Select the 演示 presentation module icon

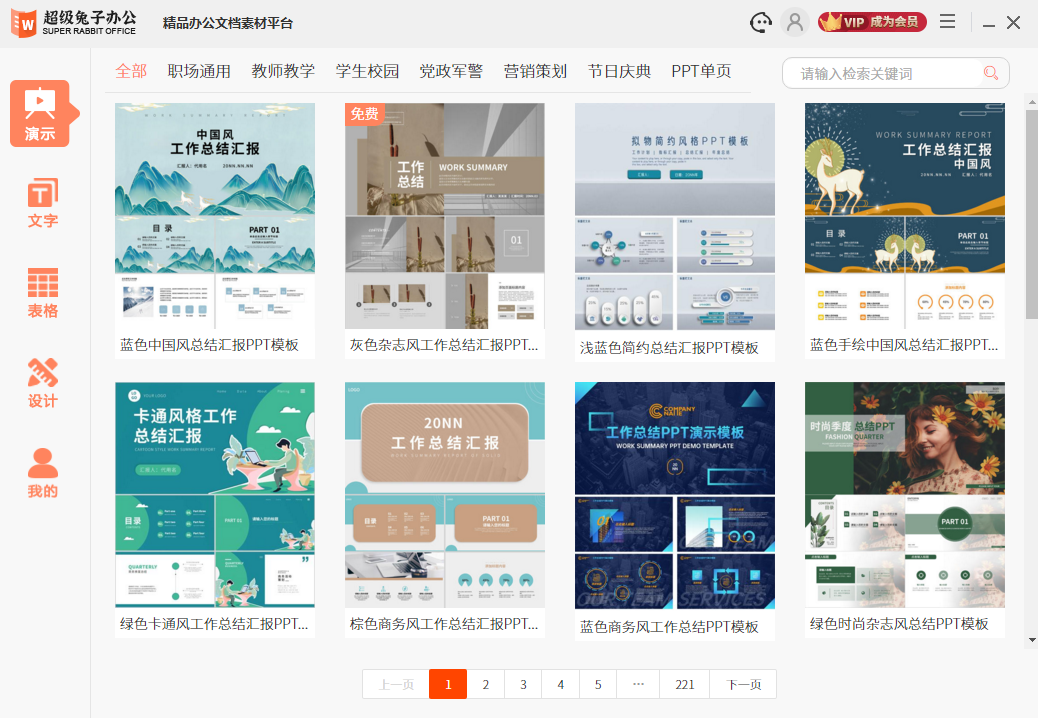42,113
